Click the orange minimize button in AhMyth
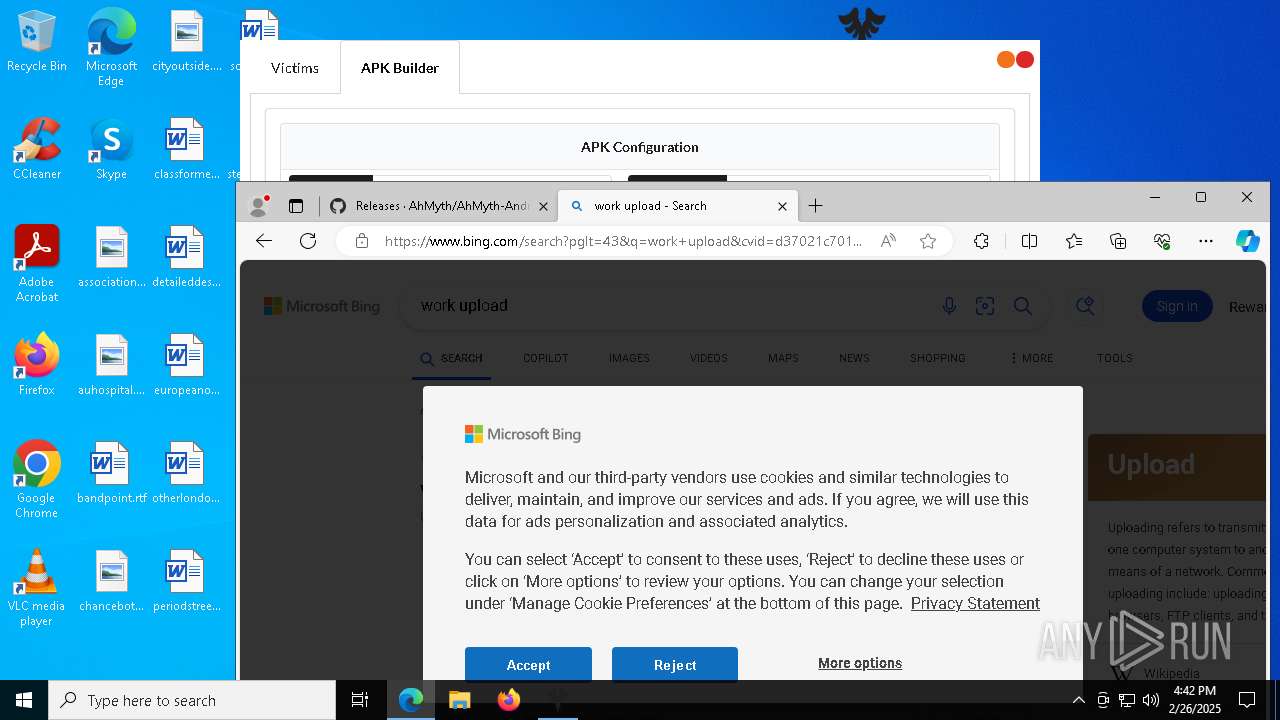This screenshot has height=720, width=1280. (x=1006, y=60)
